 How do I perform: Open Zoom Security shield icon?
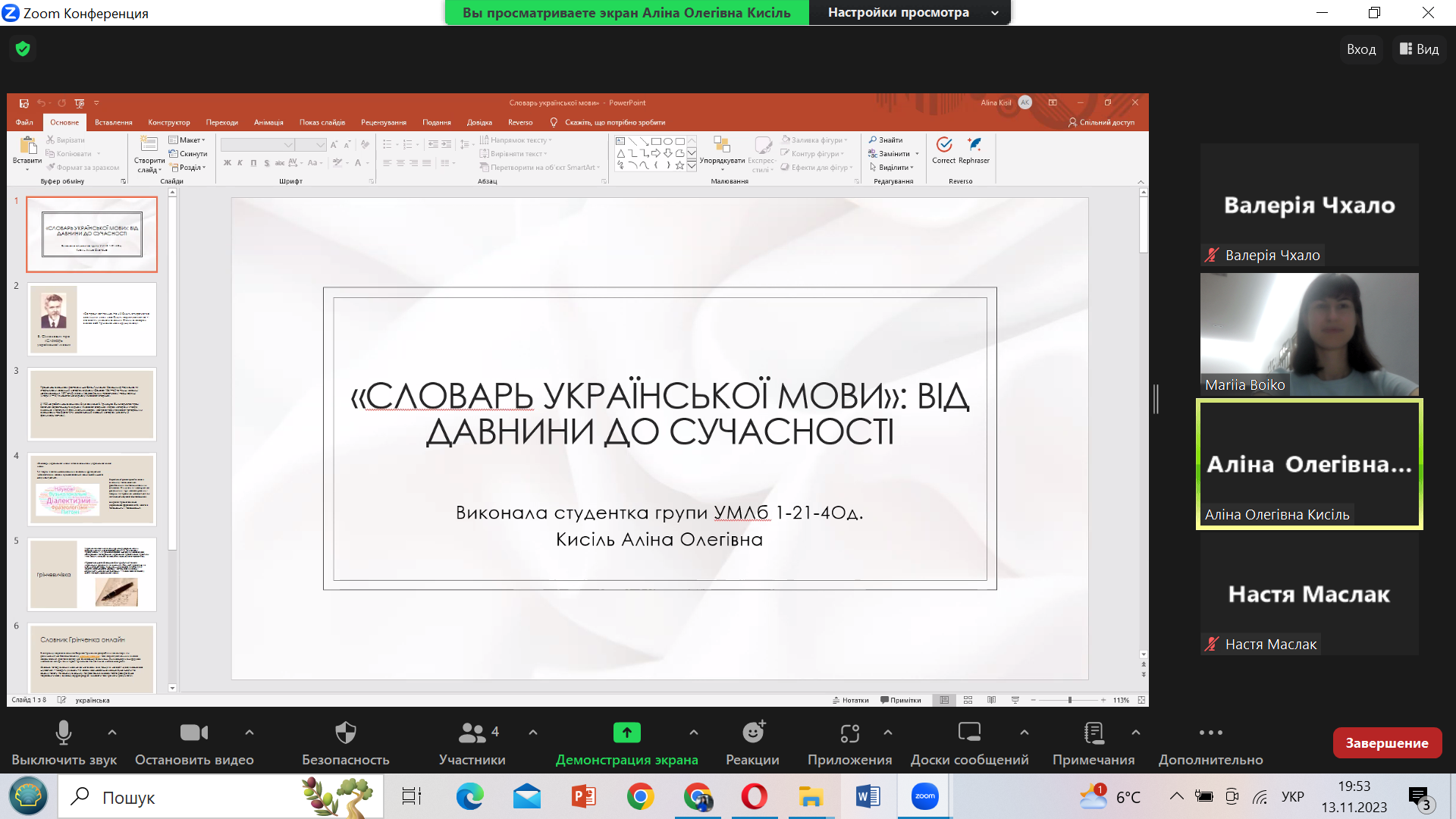pyautogui.click(x=345, y=733)
